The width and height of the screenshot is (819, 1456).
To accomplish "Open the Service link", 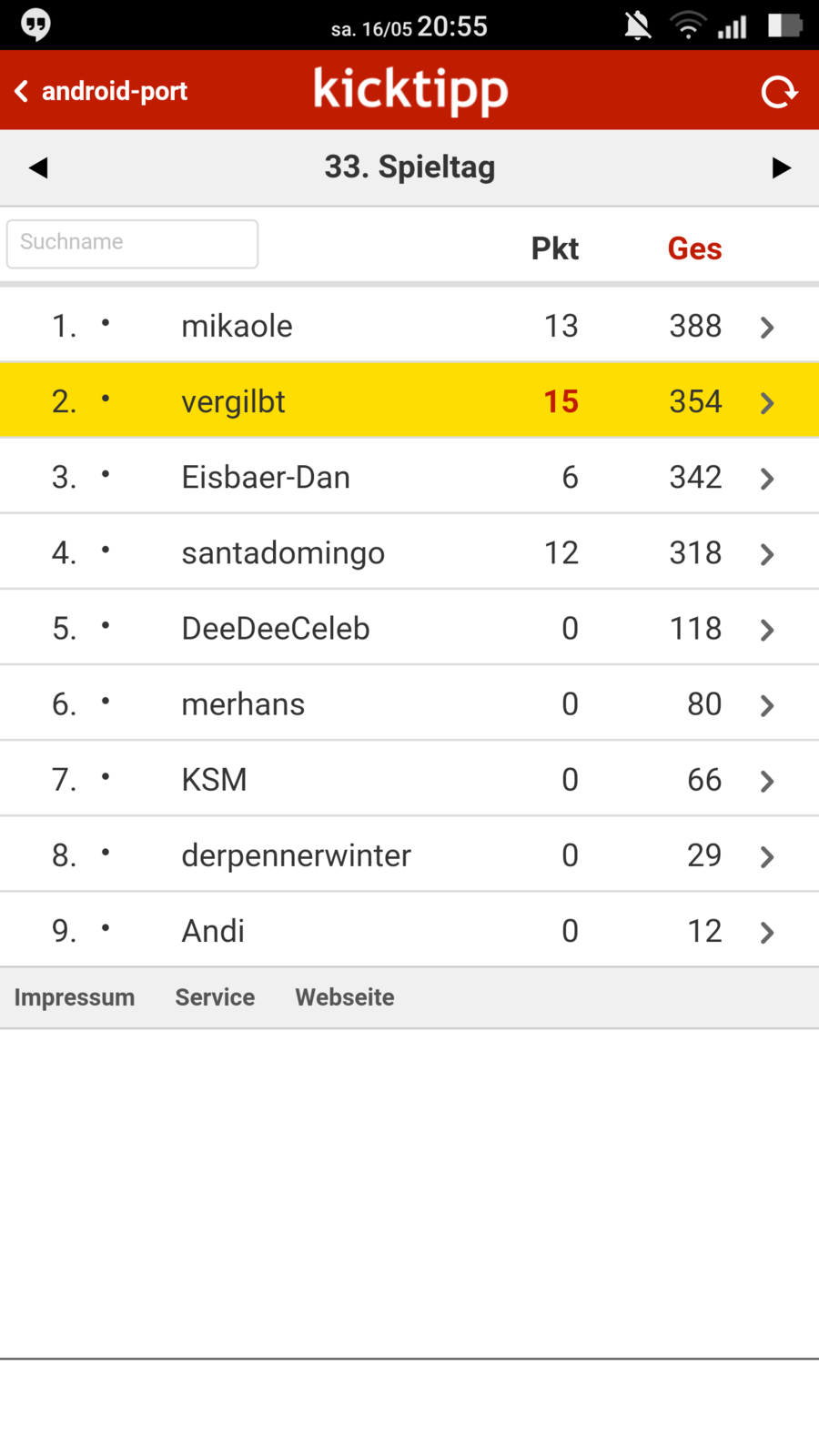I will pyautogui.click(x=215, y=997).
